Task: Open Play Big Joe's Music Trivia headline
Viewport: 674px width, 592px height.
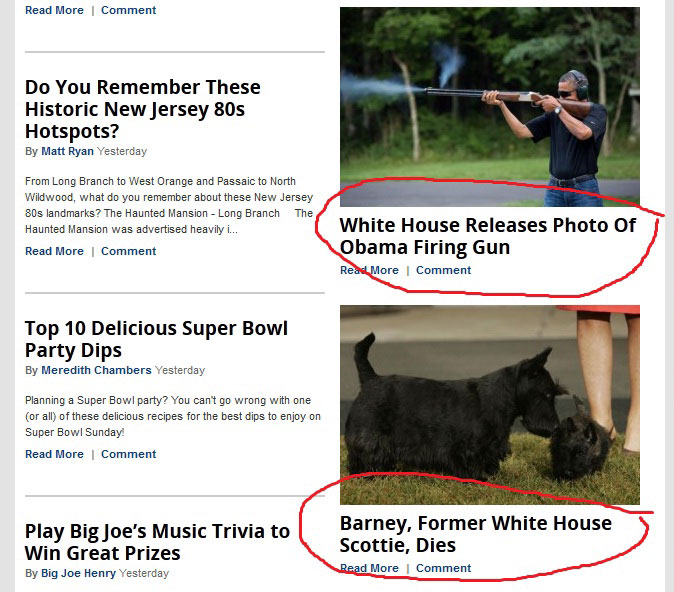Action: [157, 542]
